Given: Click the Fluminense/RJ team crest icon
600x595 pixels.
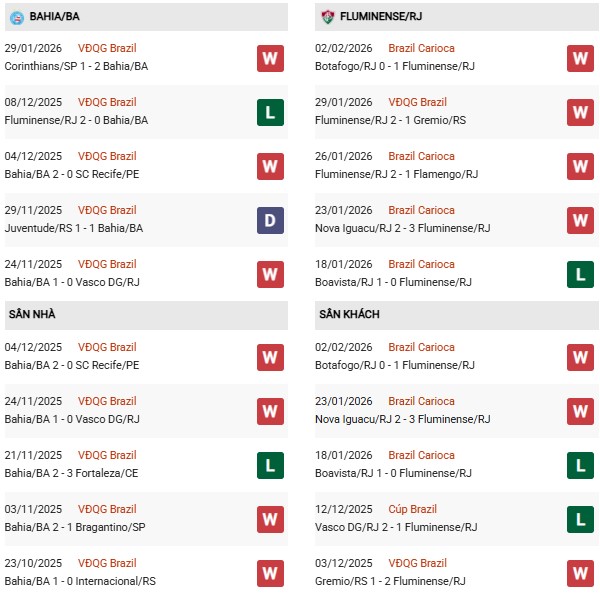Looking at the screenshot, I should (x=328, y=17).
